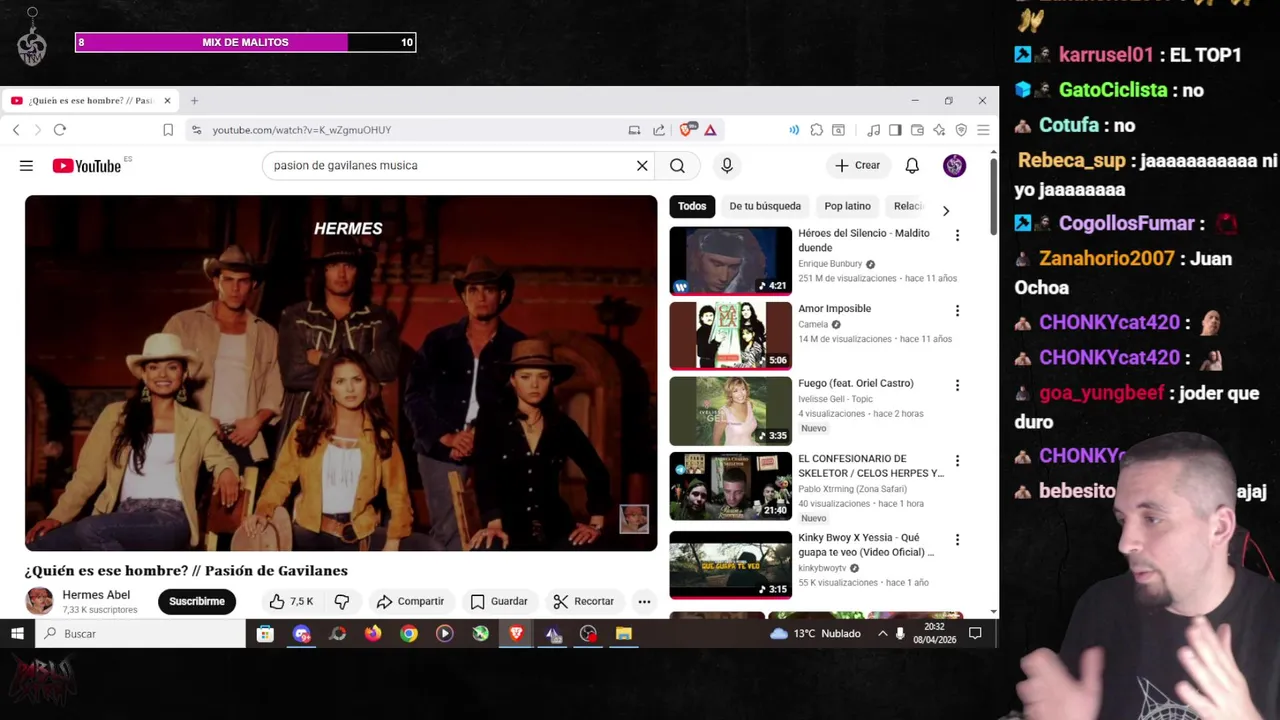Select the 'Todos' filter chip
Image resolution: width=1280 pixels, height=720 pixels.
(692, 206)
